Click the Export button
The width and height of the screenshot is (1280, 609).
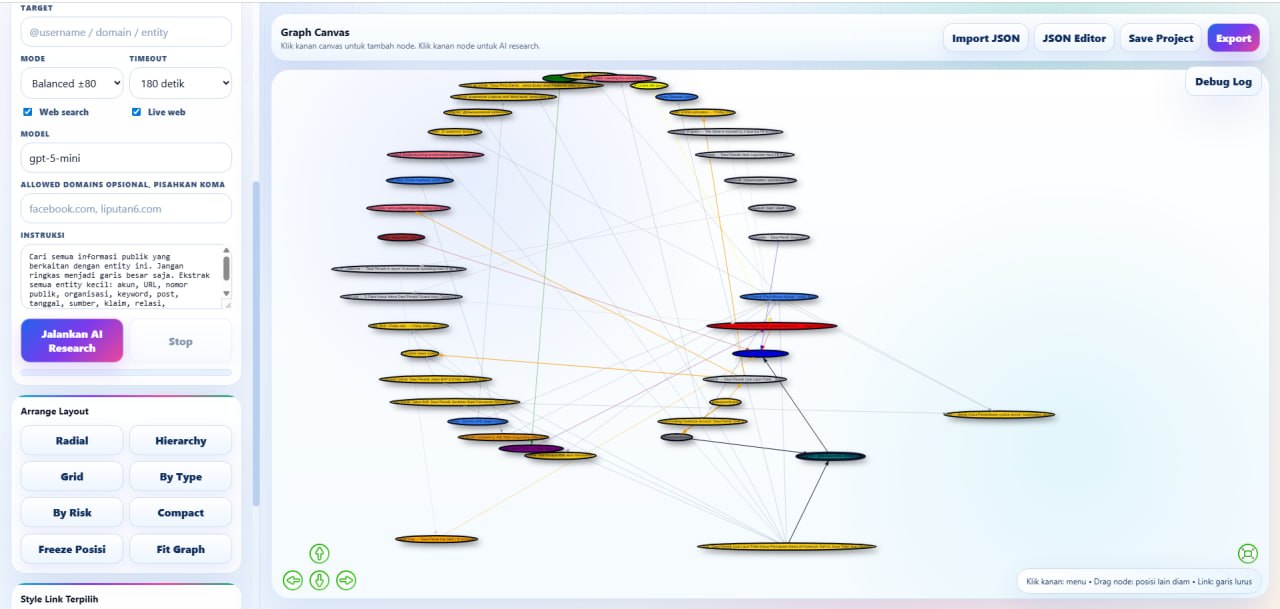coord(1233,38)
